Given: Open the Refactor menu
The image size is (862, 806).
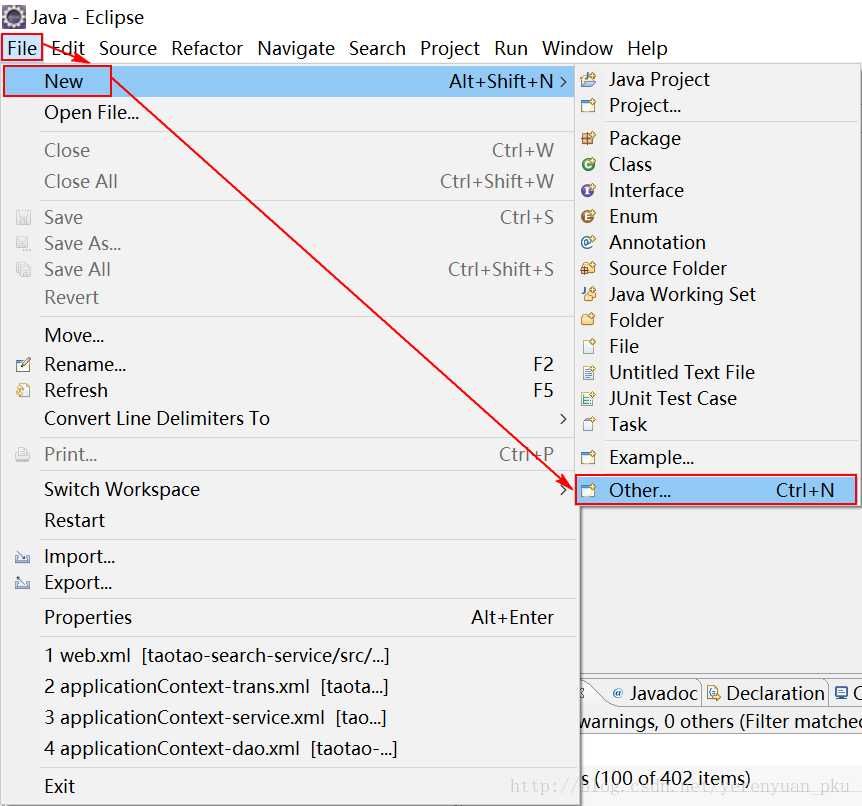Looking at the screenshot, I should pos(207,48).
